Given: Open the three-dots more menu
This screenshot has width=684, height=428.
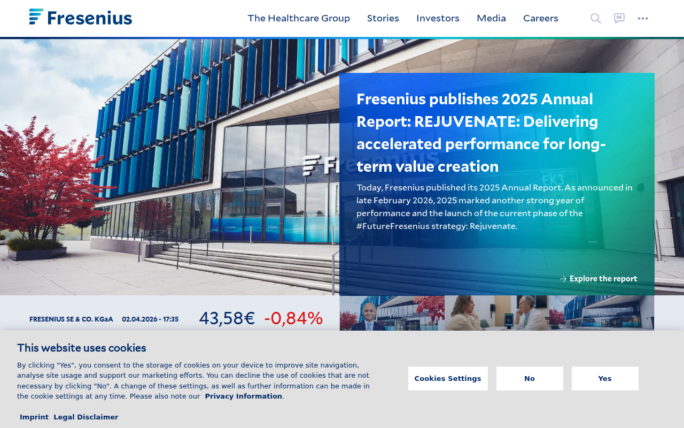Looking at the screenshot, I should (643, 18).
